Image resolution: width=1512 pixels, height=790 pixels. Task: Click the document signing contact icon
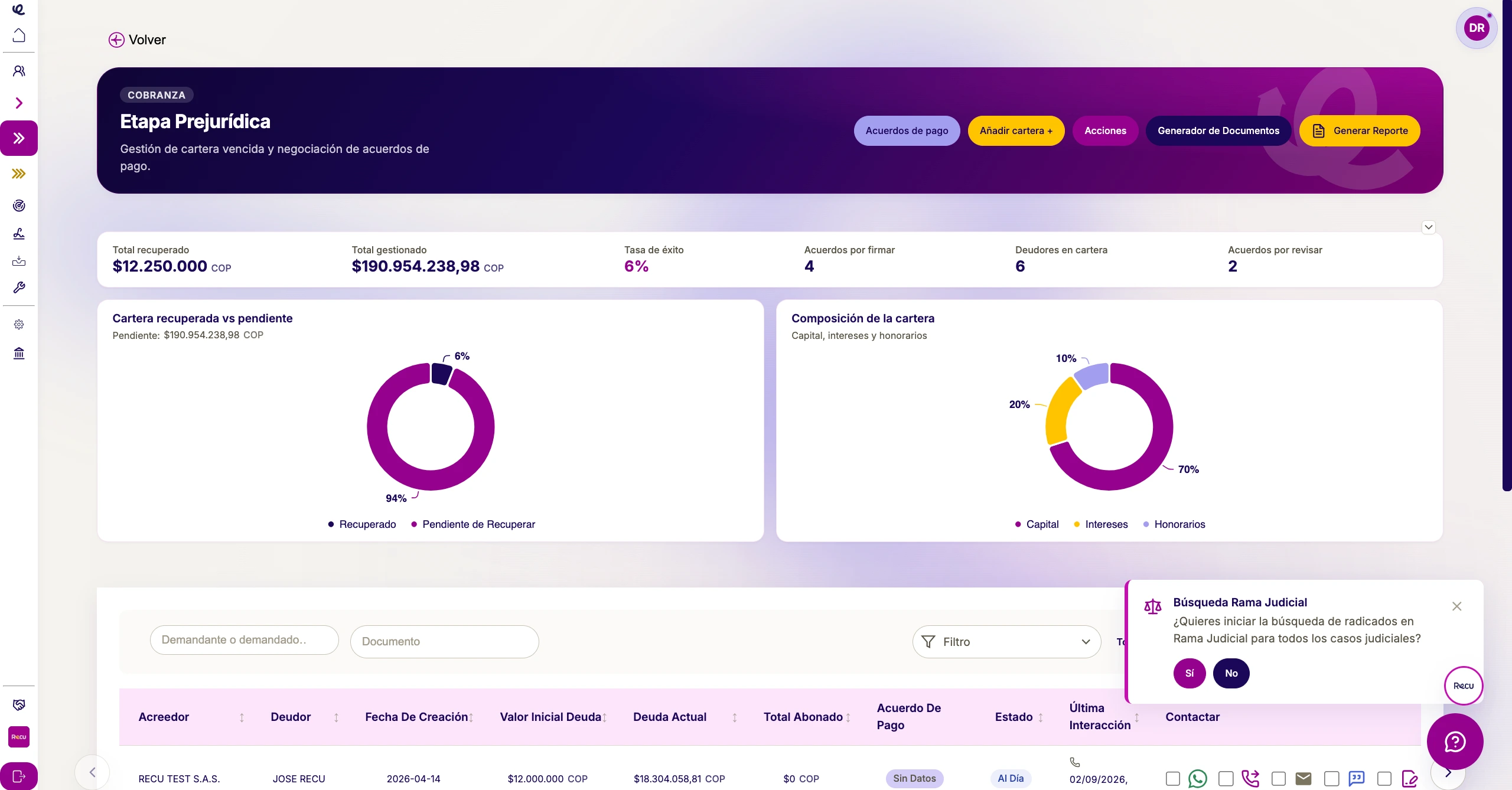(x=1410, y=779)
